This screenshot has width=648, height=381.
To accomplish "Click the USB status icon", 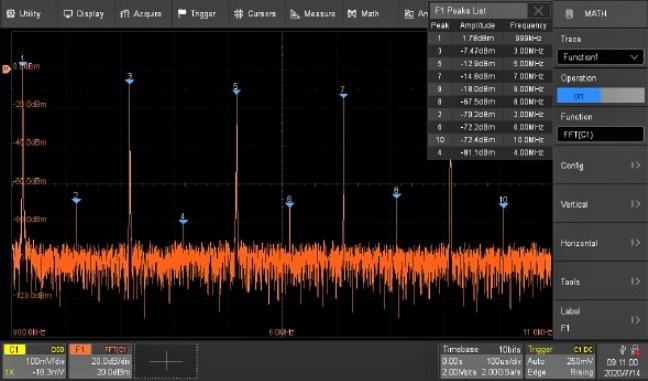I will (x=623, y=350).
